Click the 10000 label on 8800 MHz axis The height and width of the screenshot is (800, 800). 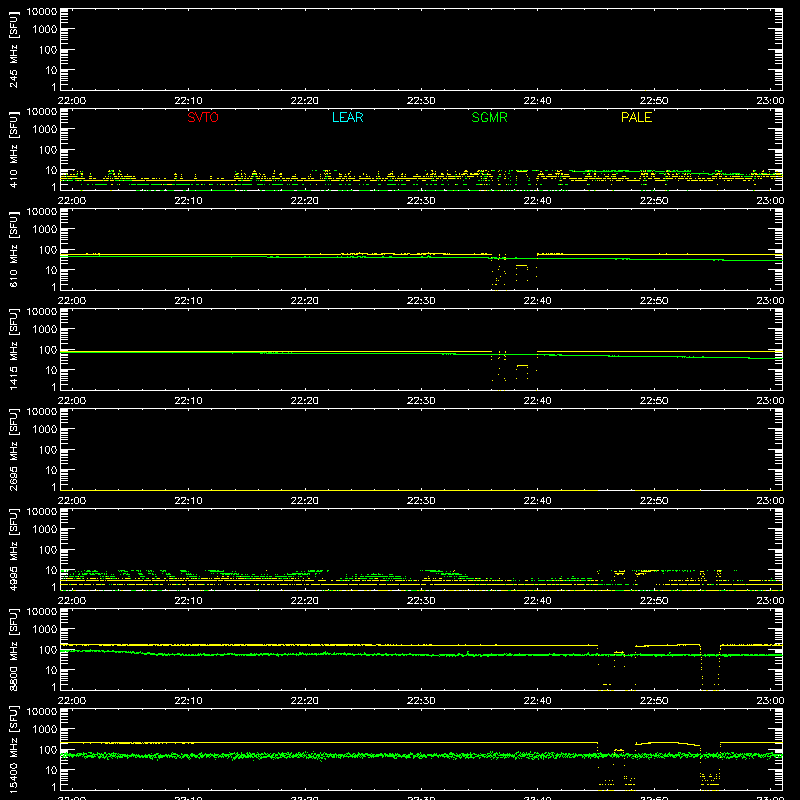(42, 612)
